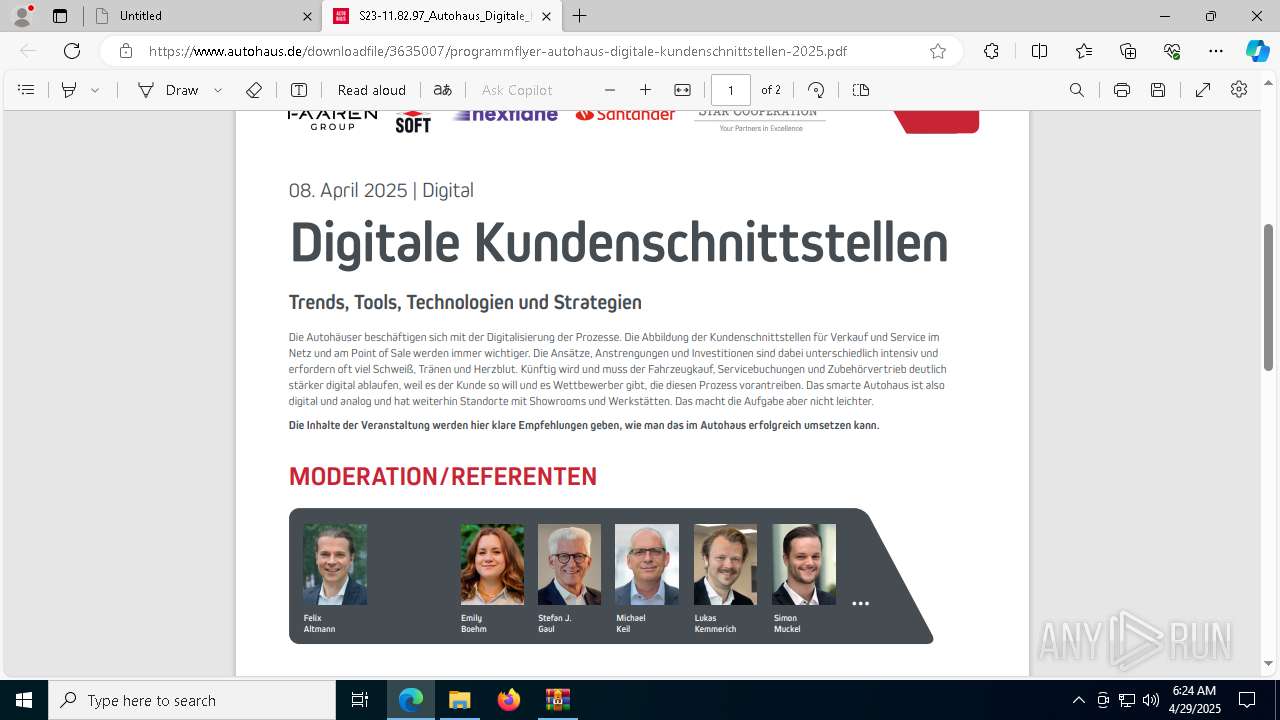Open the Windows Start menu
The image size is (1280, 720).
[x=24, y=700]
